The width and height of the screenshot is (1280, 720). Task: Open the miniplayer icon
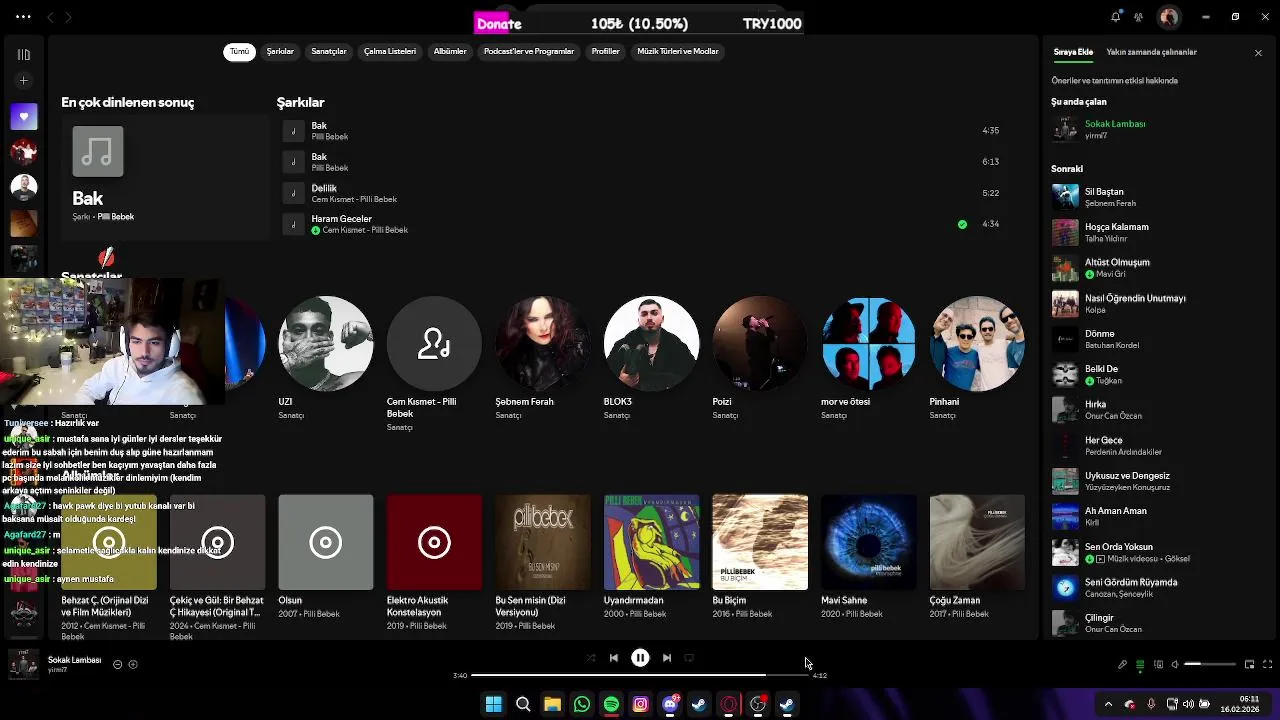pyautogui.click(x=1249, y=664)
